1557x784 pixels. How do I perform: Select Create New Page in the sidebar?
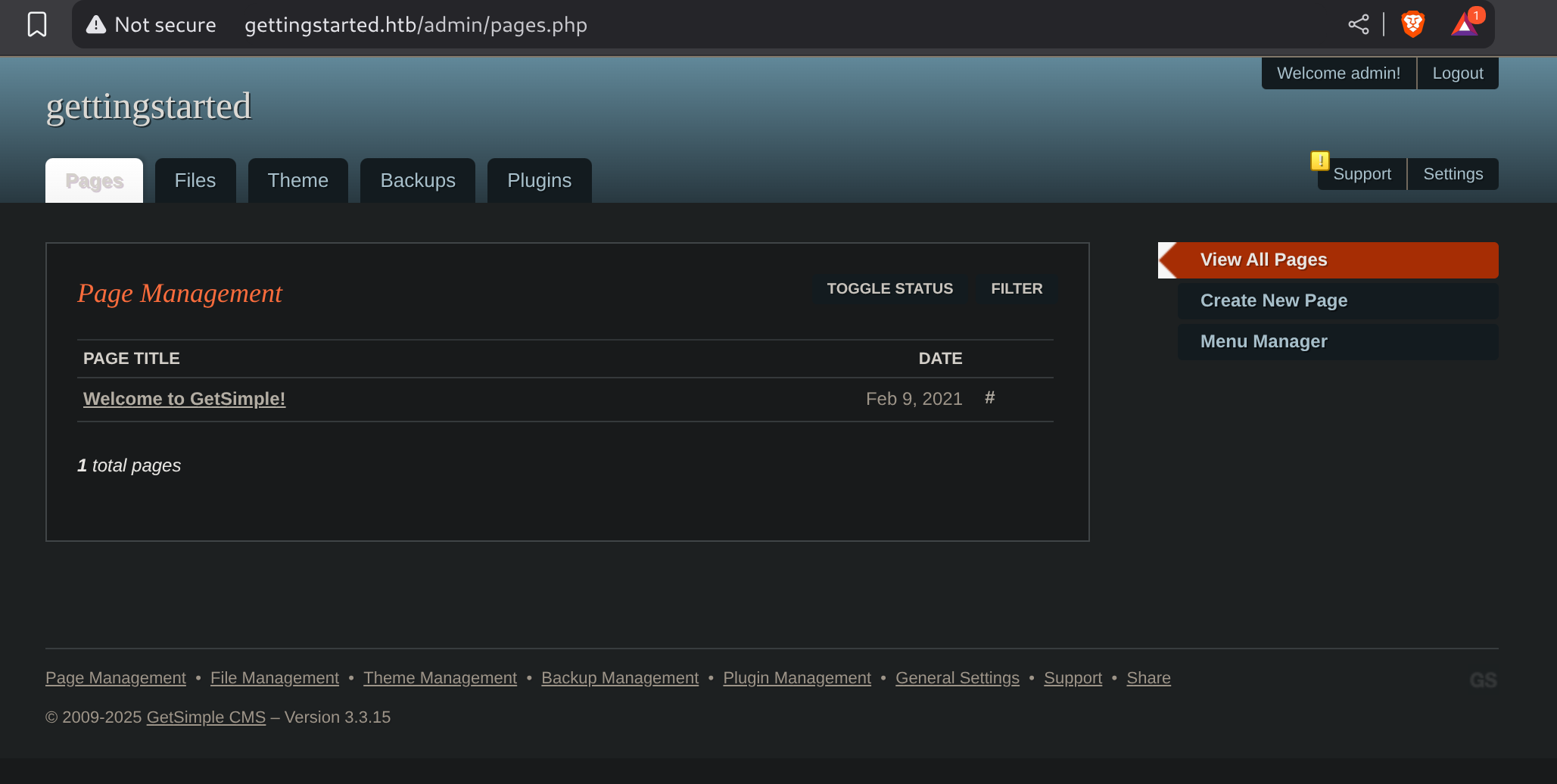pos(1338,301)
